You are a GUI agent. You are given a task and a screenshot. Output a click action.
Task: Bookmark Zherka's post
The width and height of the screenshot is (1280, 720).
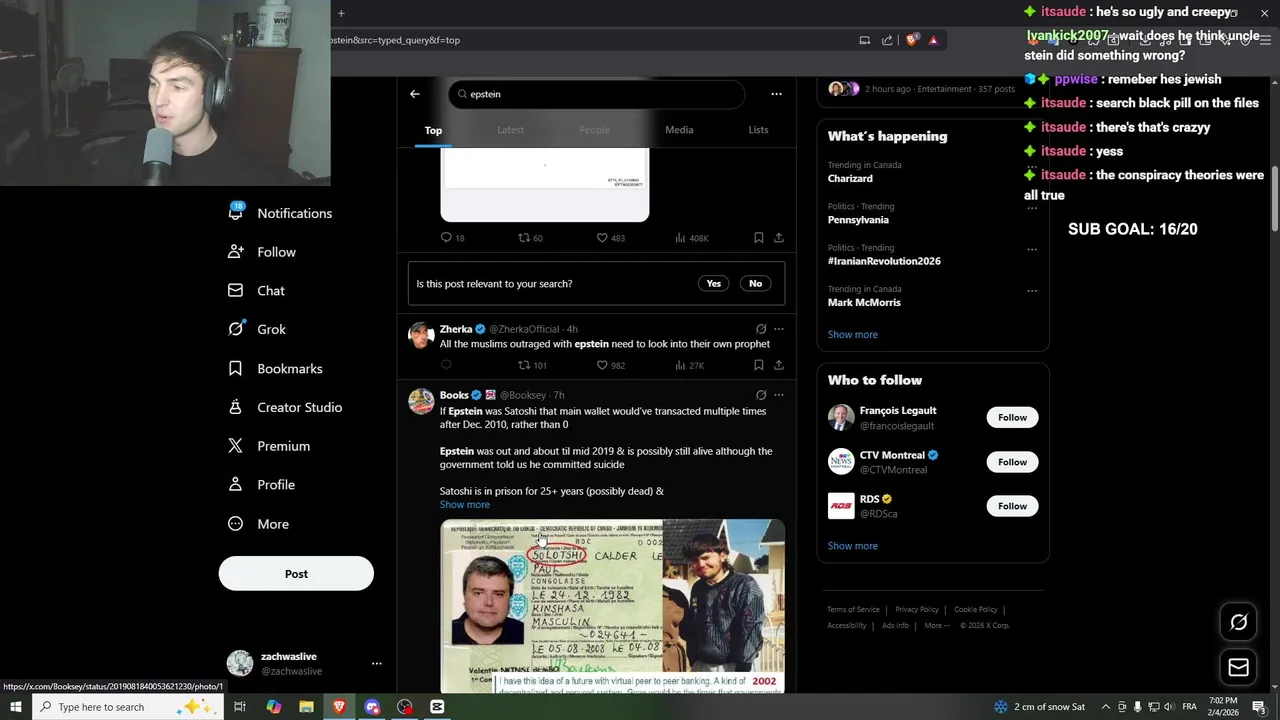point(758,365)
